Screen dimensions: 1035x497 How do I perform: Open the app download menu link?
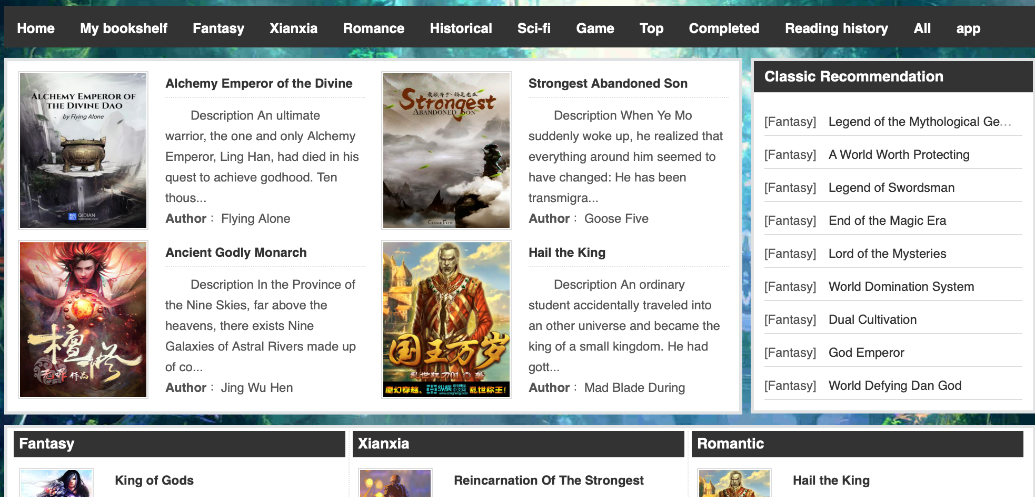click(x=968, y=28)
